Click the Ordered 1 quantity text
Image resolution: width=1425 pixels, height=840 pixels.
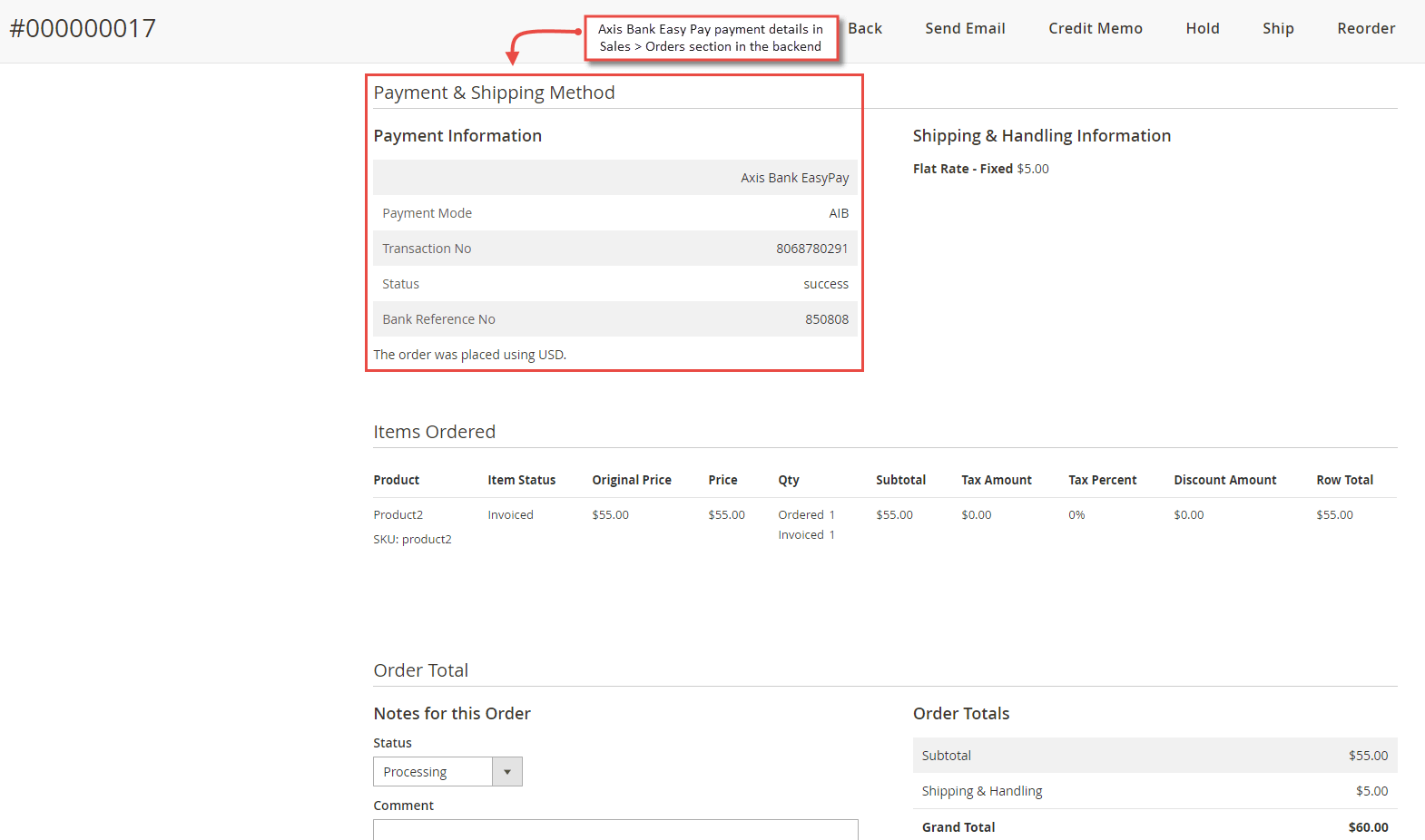(x=807, y=514)
